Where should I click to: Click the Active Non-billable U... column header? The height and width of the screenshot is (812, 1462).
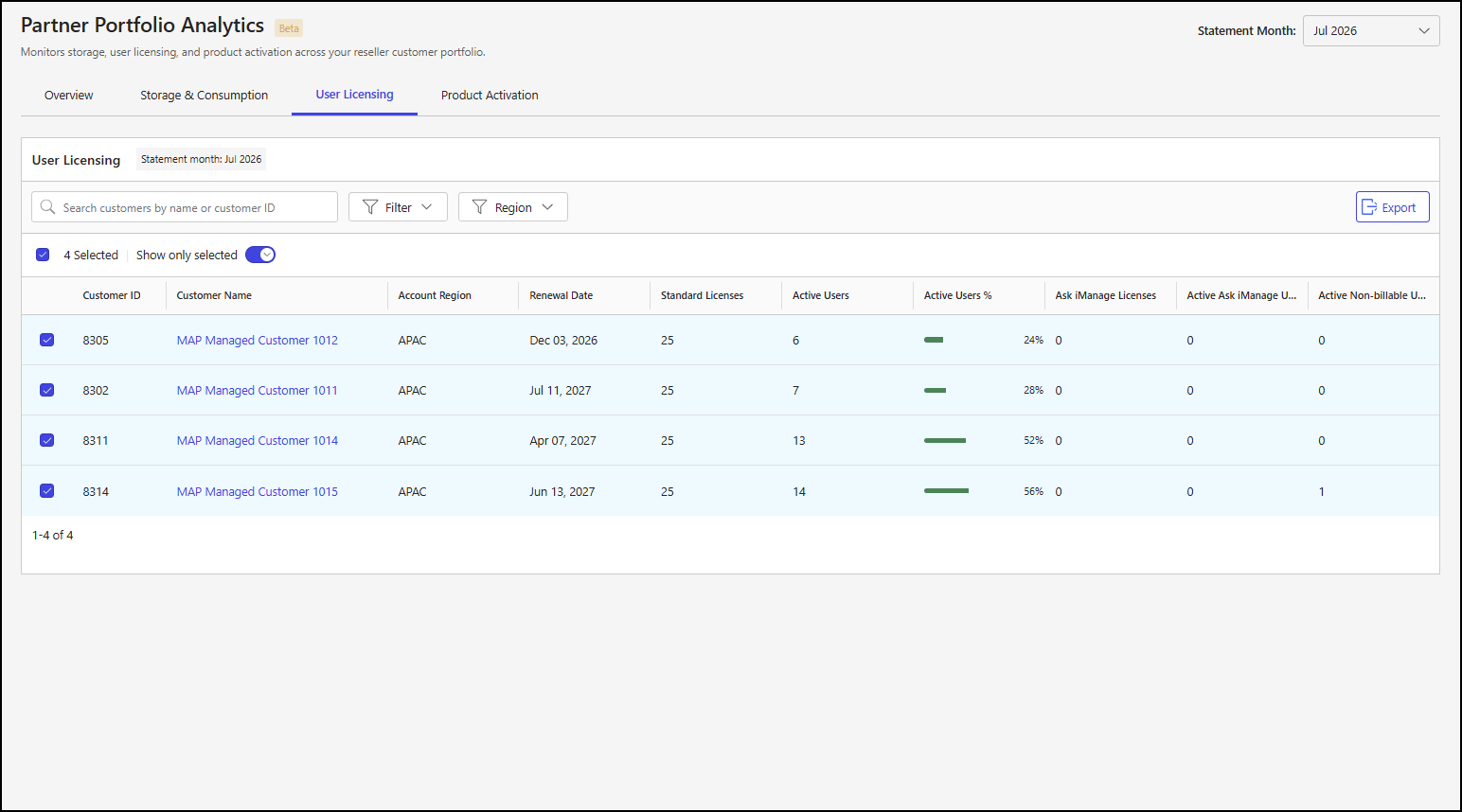[1372, 295]
